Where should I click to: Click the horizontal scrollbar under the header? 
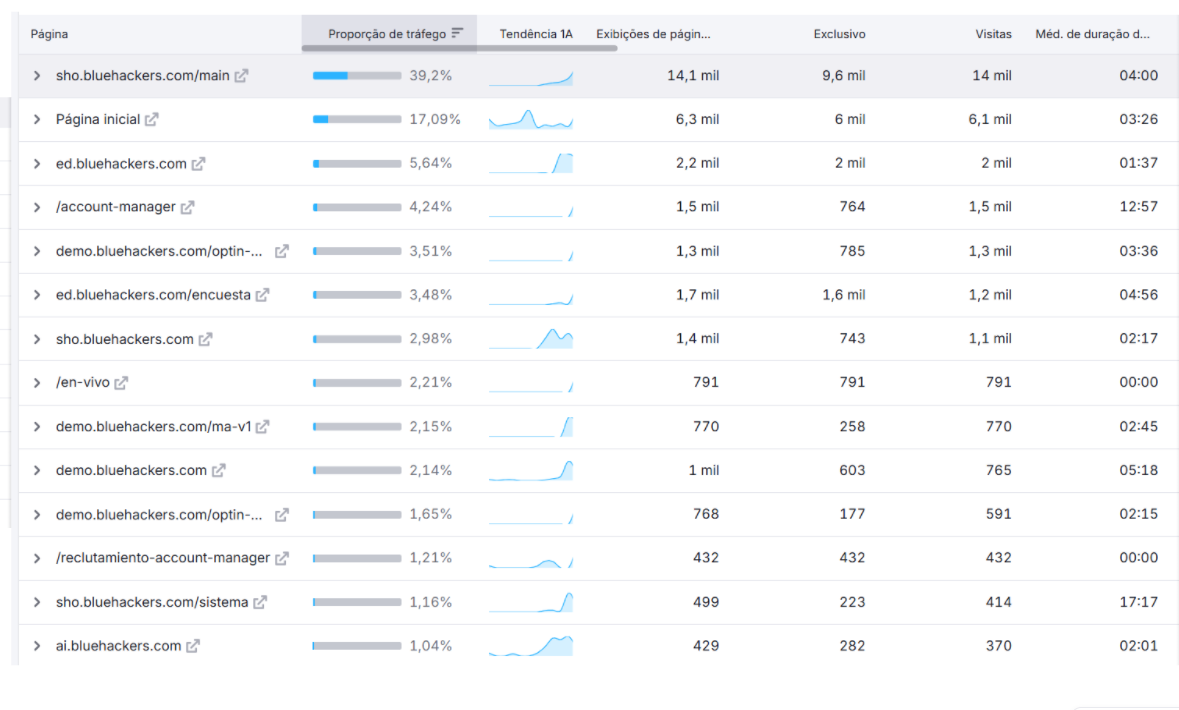click(x=459, y=48)
